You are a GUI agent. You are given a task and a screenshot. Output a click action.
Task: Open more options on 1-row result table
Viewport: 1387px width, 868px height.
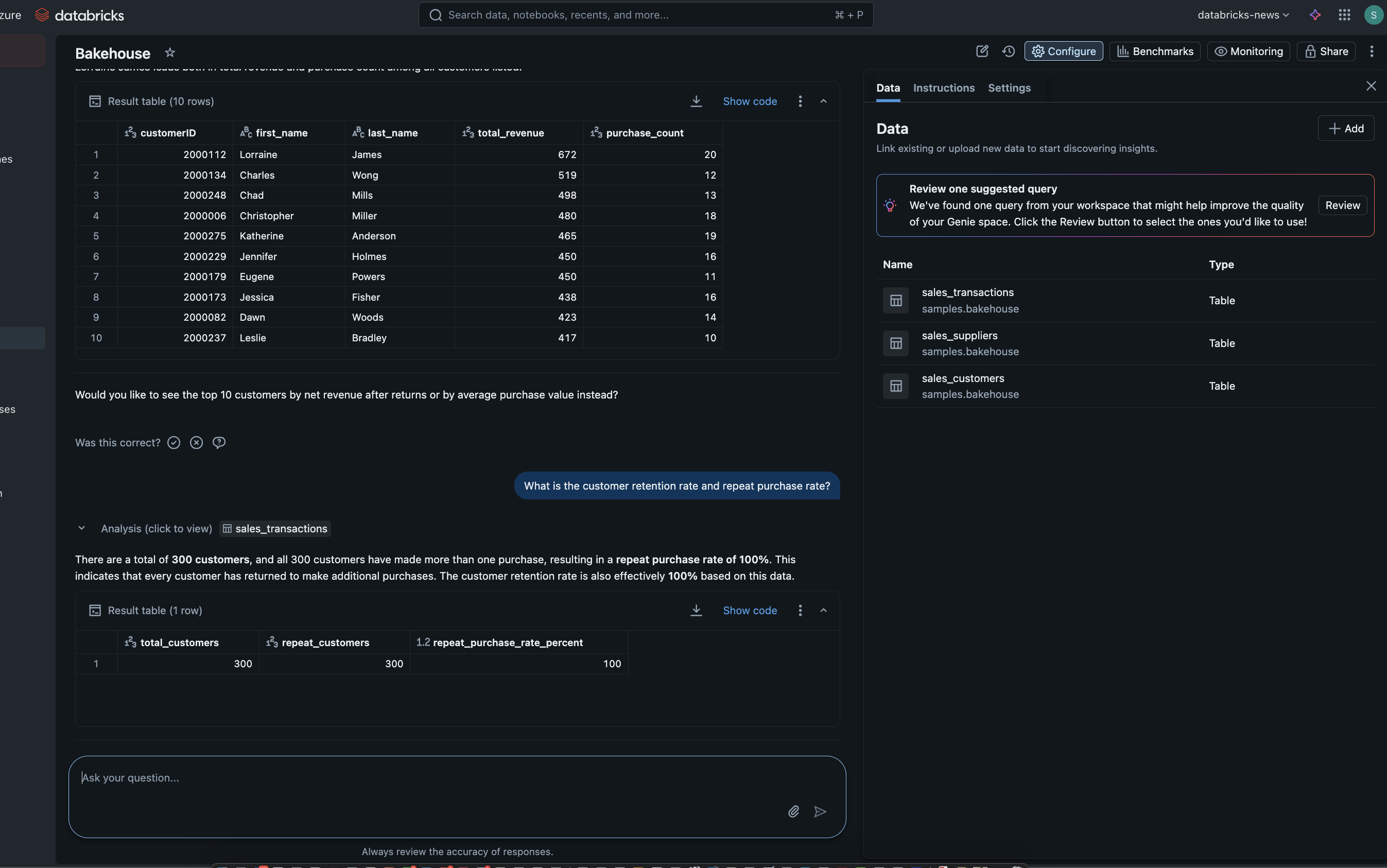[x=800, y=610]
